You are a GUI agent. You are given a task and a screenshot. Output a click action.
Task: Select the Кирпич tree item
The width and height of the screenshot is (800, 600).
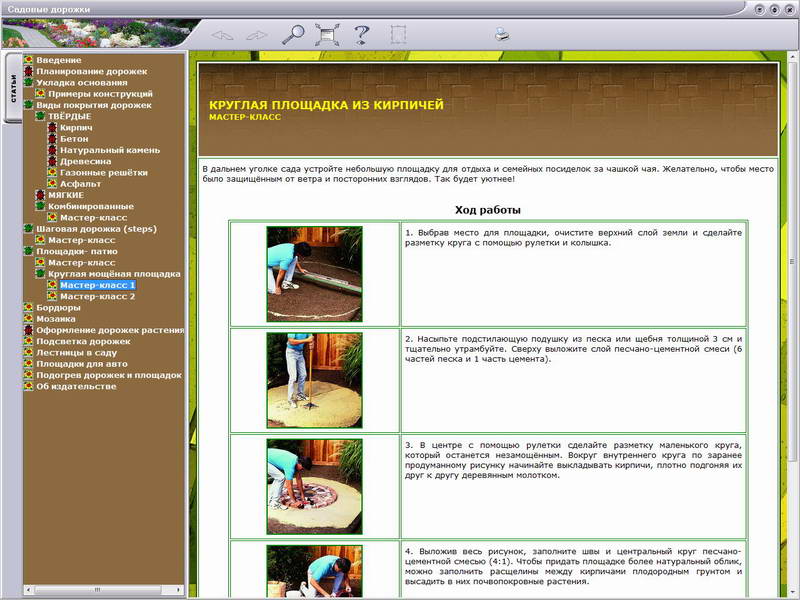pos(76,128)
